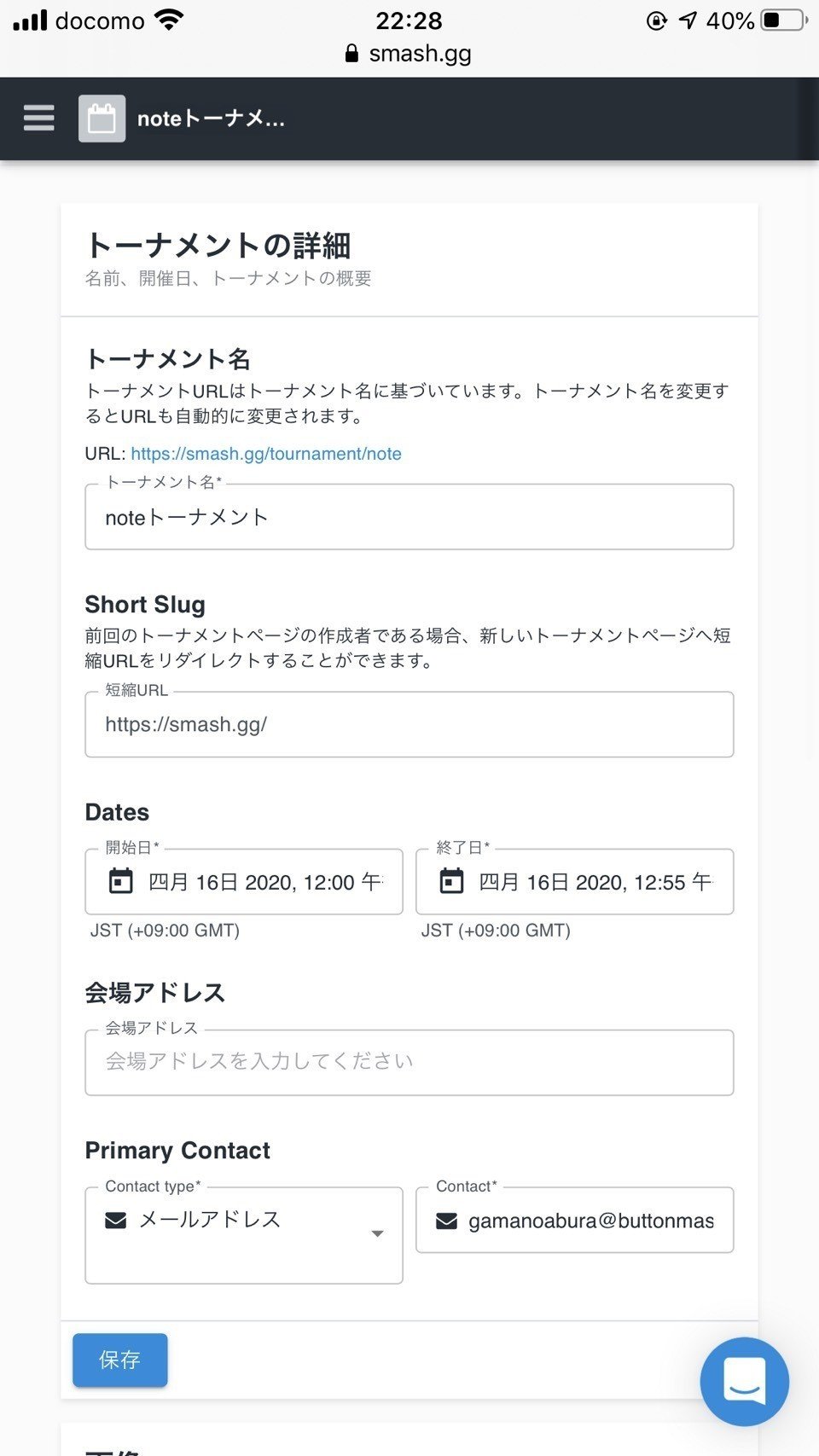Click the 保存 save button
This screenshot has width=819, height=1456.
[119, 1360]
